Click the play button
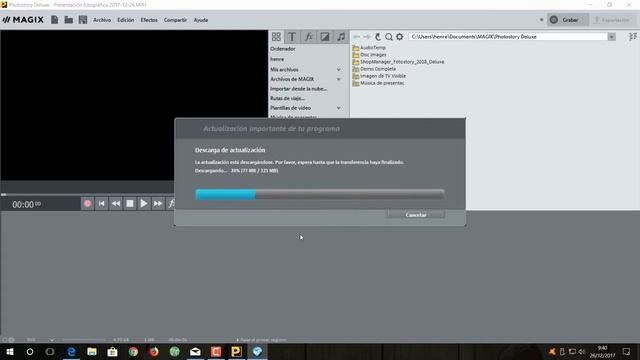 coord(144,203)
